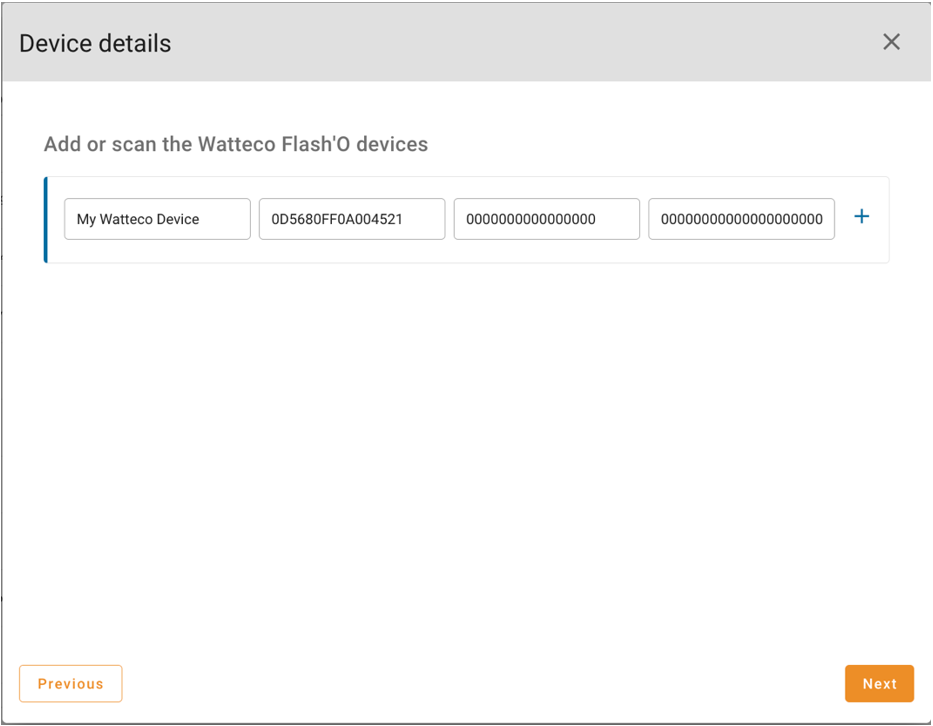Click the My Watteco Device name field
The image size is (933, 726).
tap(157, 219)
